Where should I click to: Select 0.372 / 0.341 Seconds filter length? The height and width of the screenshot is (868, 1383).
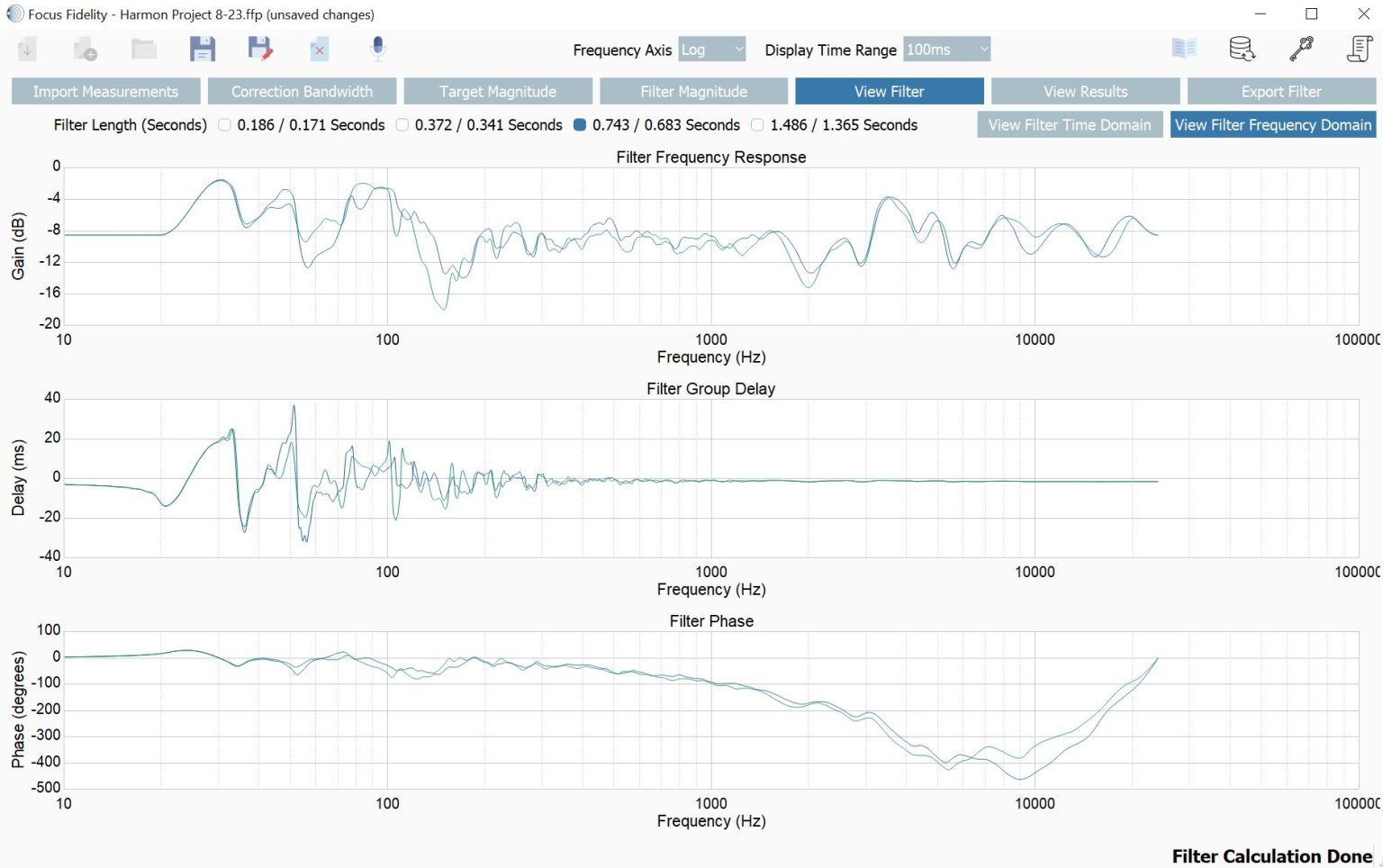[402, 125]
